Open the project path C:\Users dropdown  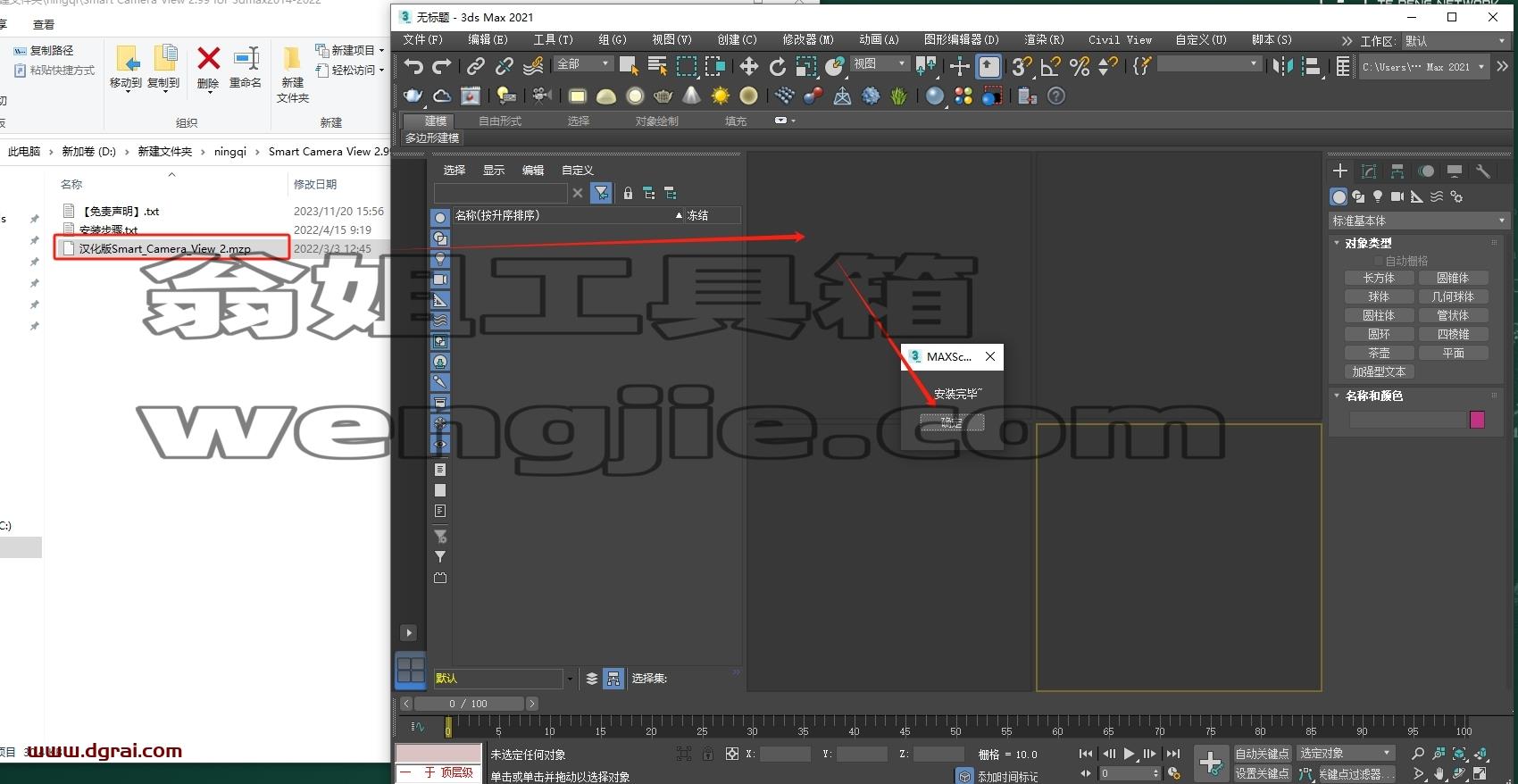pos(1424,67)
